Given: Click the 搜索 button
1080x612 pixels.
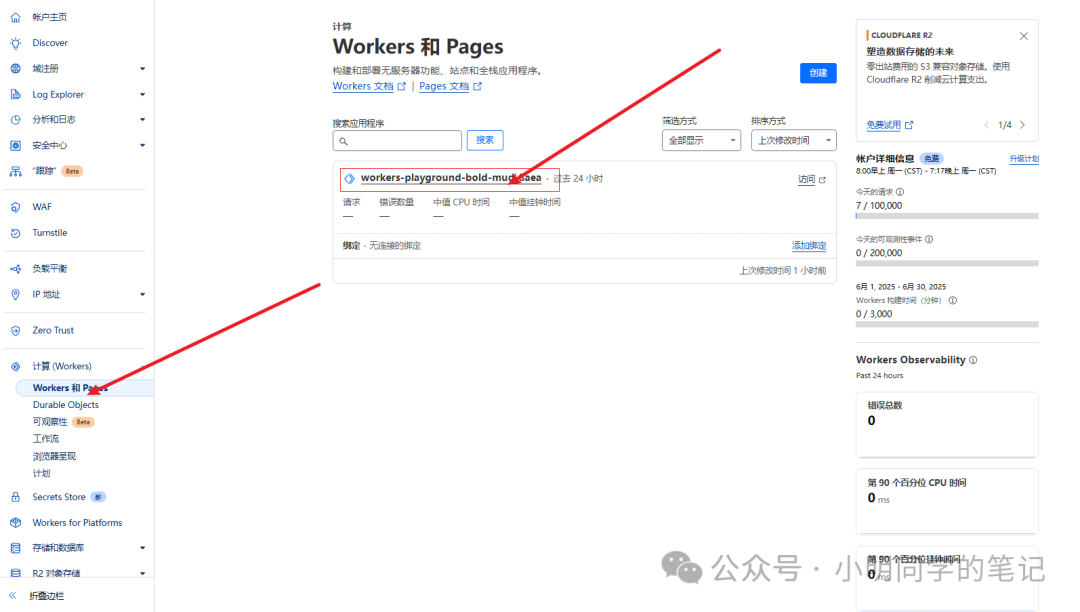Looking at the screenshot, I should click(485, 140).
